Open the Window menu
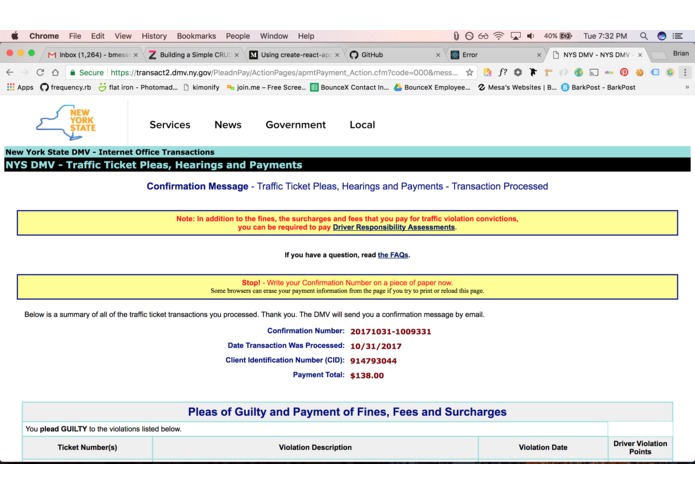This screenshot has width=695, height=494. (x=273, y=36)
